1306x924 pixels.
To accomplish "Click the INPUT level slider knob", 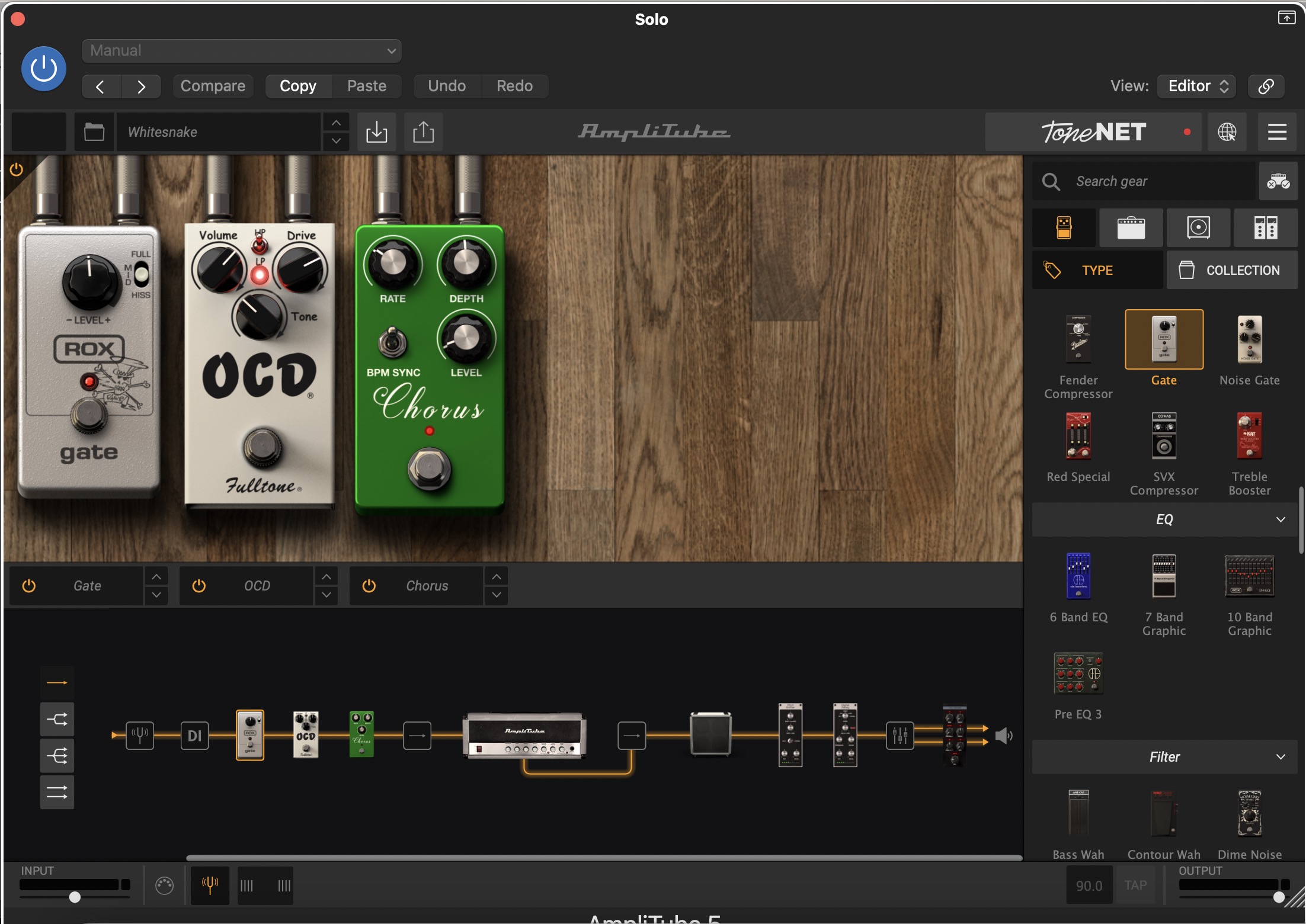I will (x=75, y=897).
